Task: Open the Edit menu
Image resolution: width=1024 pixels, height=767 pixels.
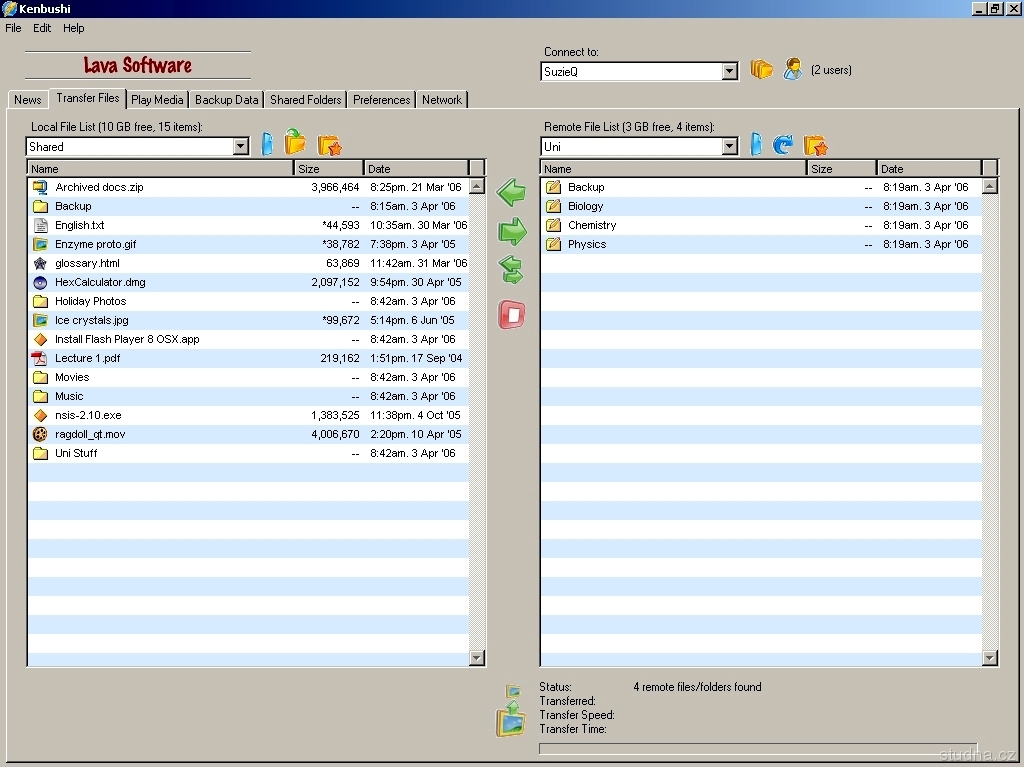Action: 42,28
